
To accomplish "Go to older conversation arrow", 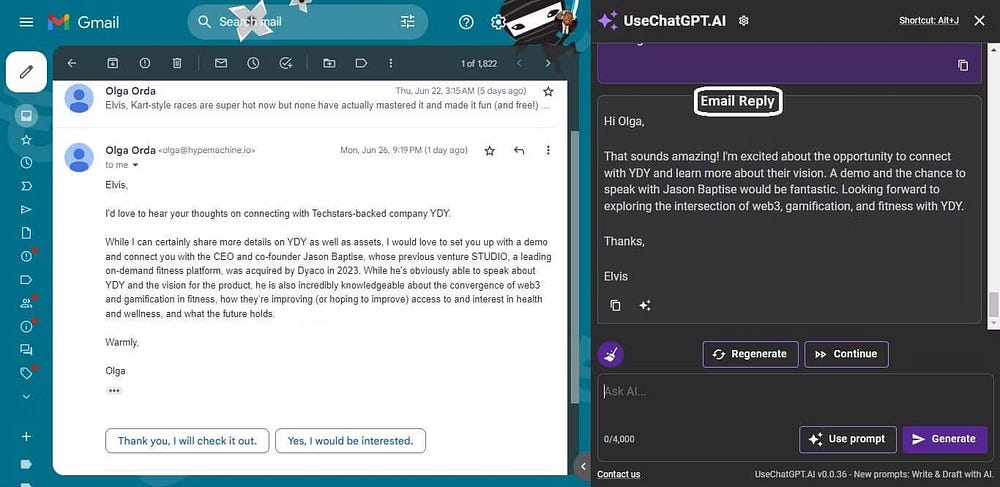I will (x=548, y=63).
